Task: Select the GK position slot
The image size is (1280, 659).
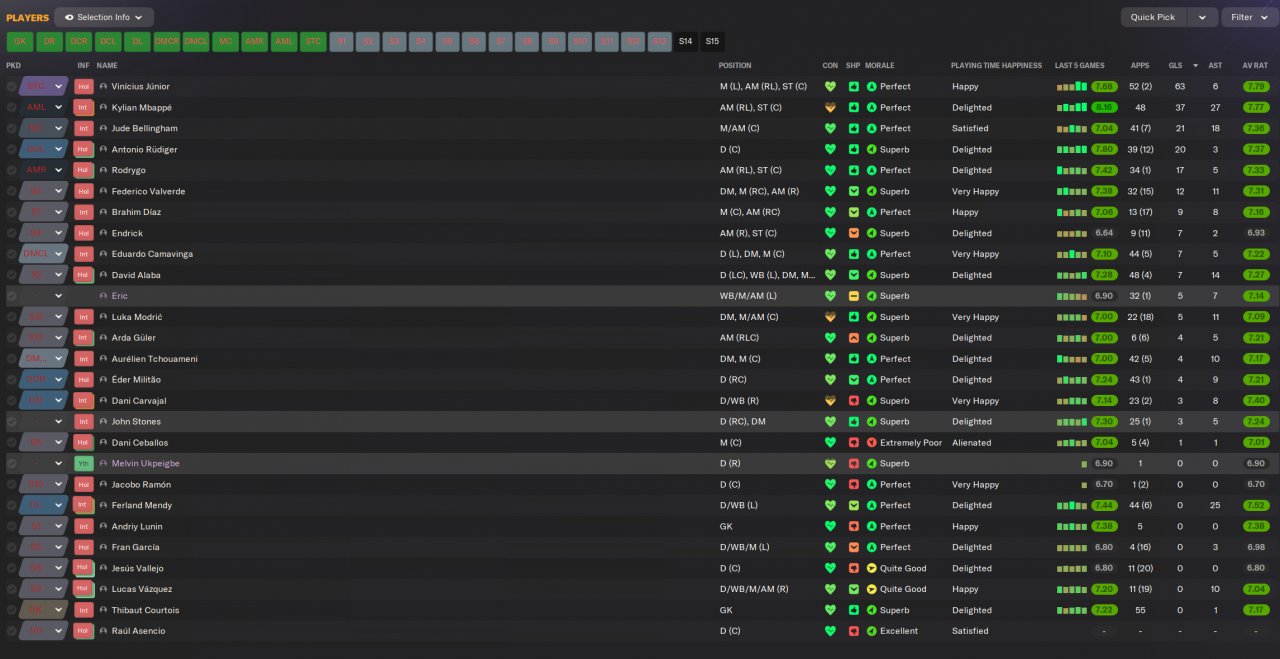Action: (19, 42)
